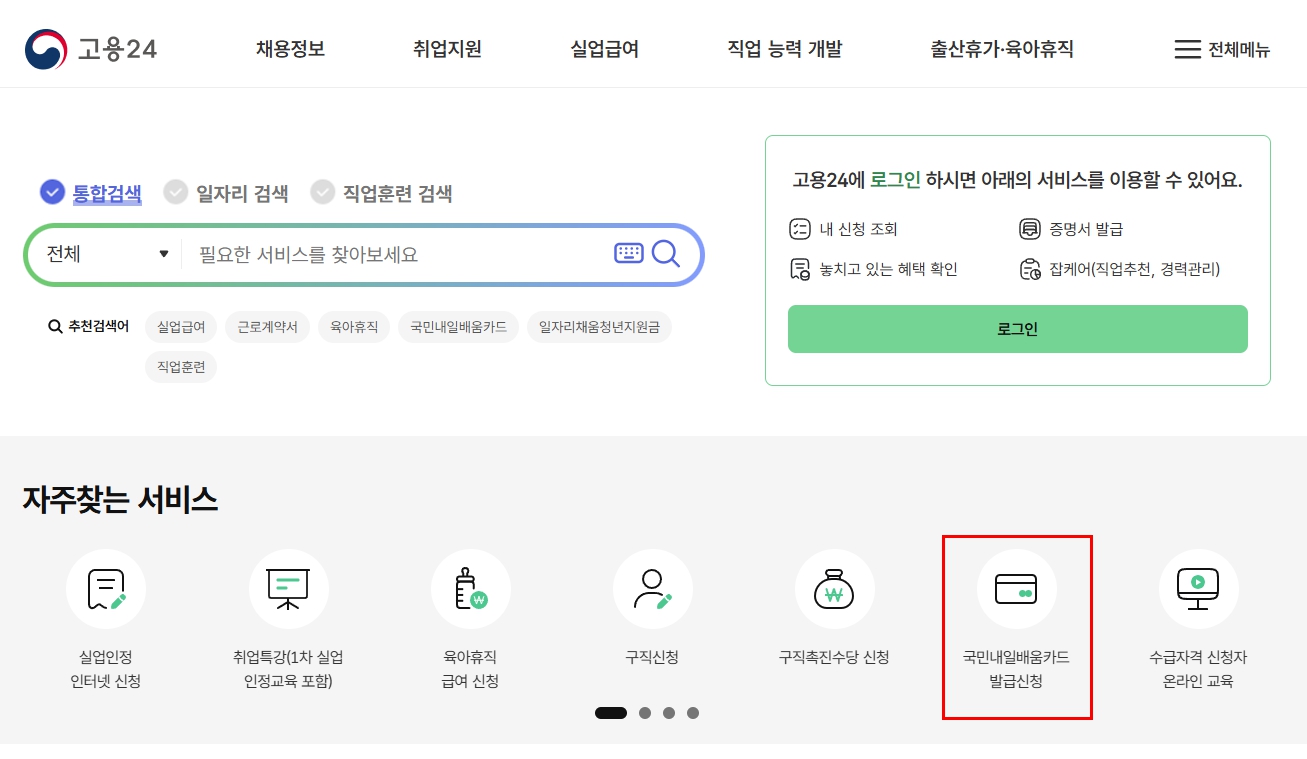The height and width of the screenshot is (759, 1307).
Task: Click the magnifier search icon
Action: (666, 254)
